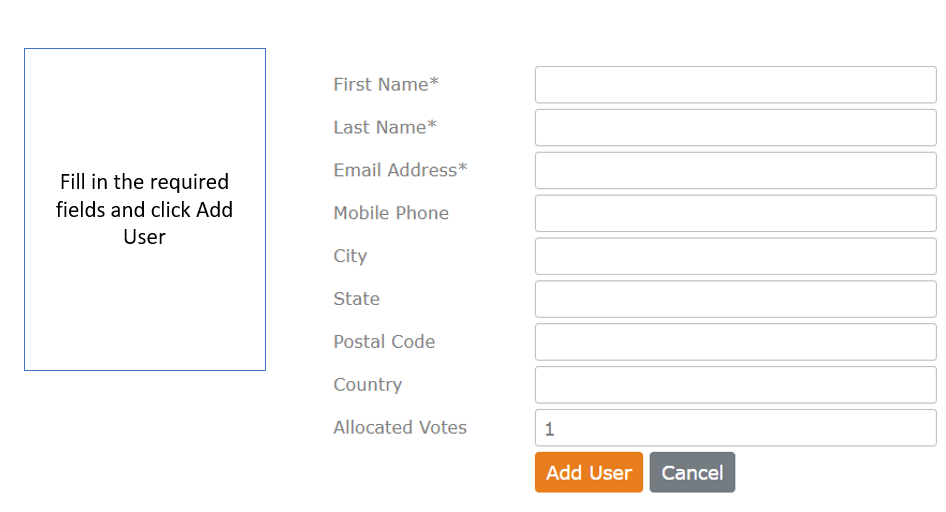946x512 pixels.
Task: Select the City input box
Action: 735,256
